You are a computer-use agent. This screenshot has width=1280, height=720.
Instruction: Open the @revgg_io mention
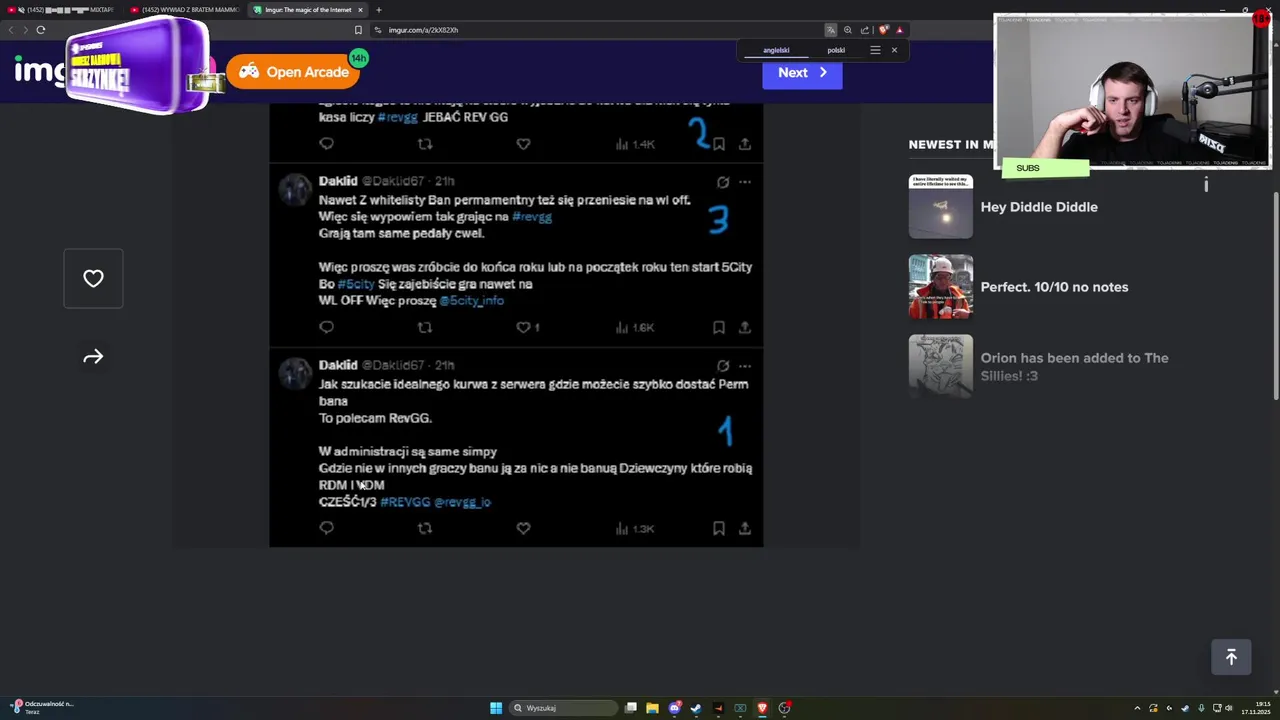(x=462, y=502)
